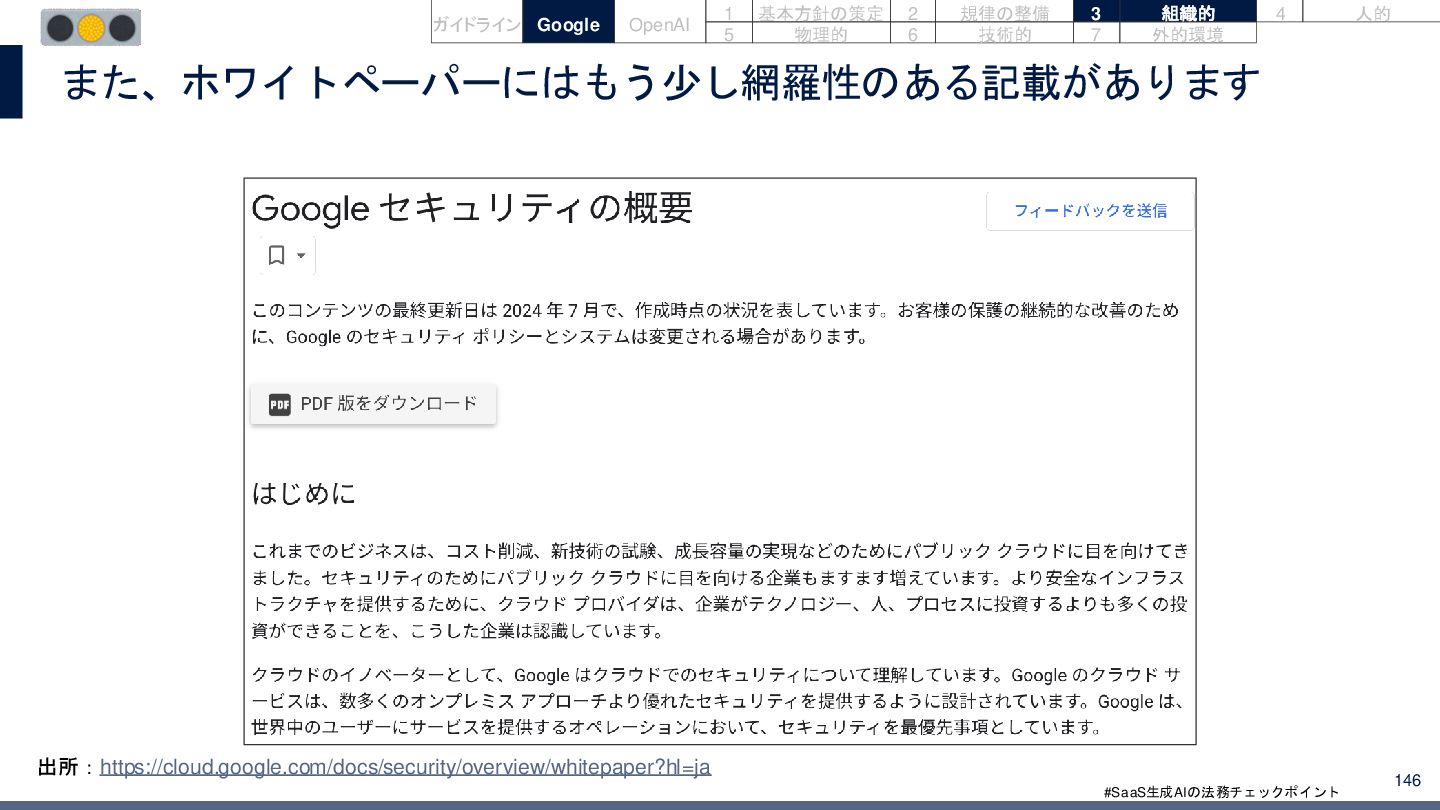Select the highlighted 組織的 section
Screen dimensions: 1440x810
click(1188, 13)
